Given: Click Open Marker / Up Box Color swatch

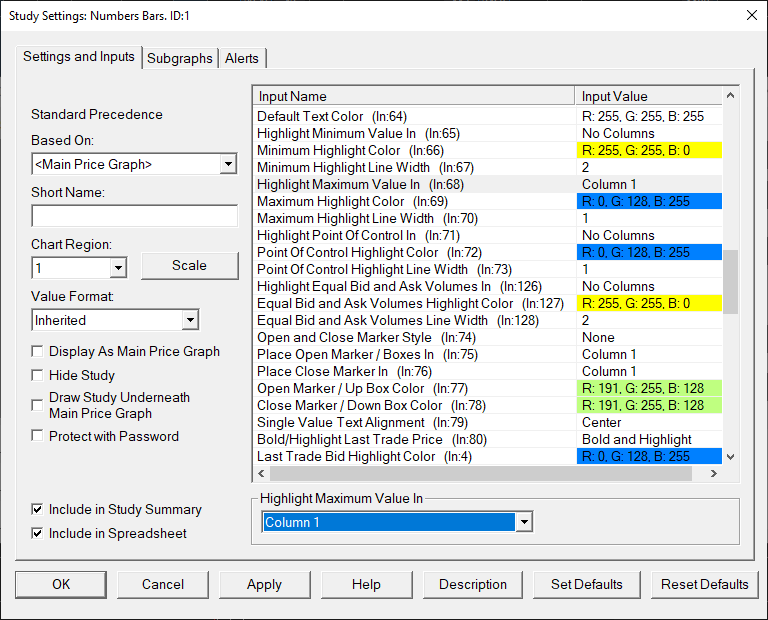Looking at the screenshot, I should [x=649, y=388].
